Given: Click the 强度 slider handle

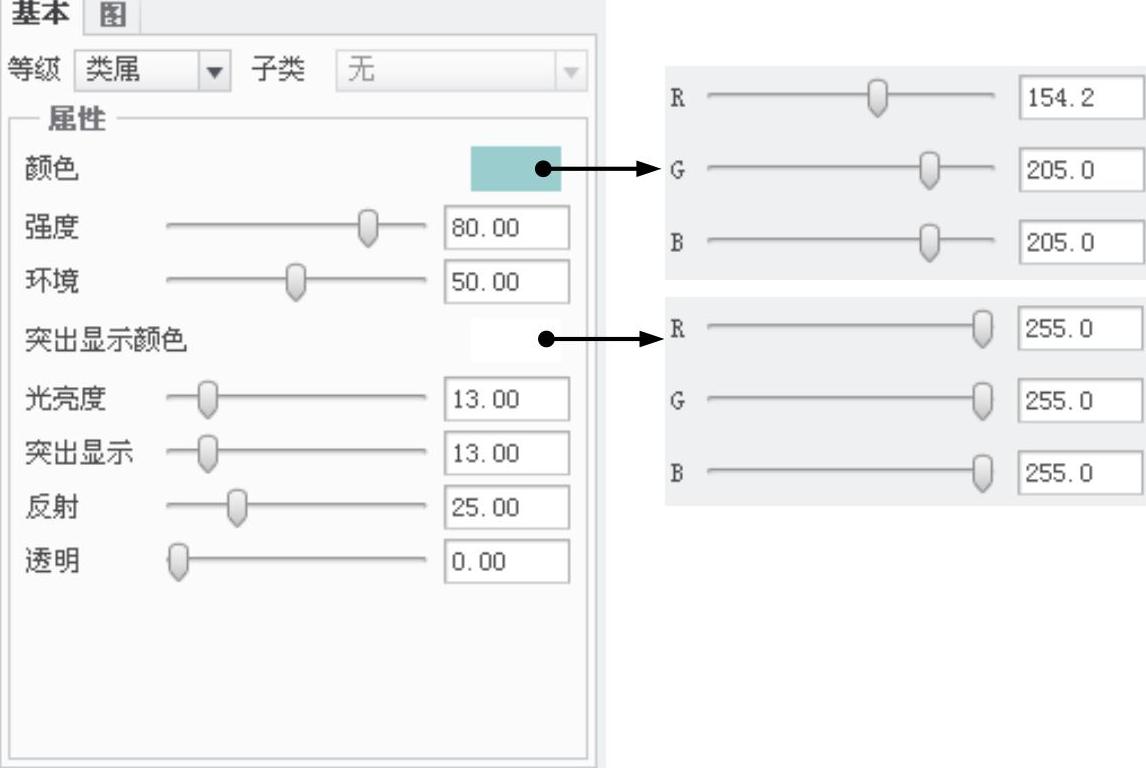Looking at the screenshot, I should pos(368,228).
